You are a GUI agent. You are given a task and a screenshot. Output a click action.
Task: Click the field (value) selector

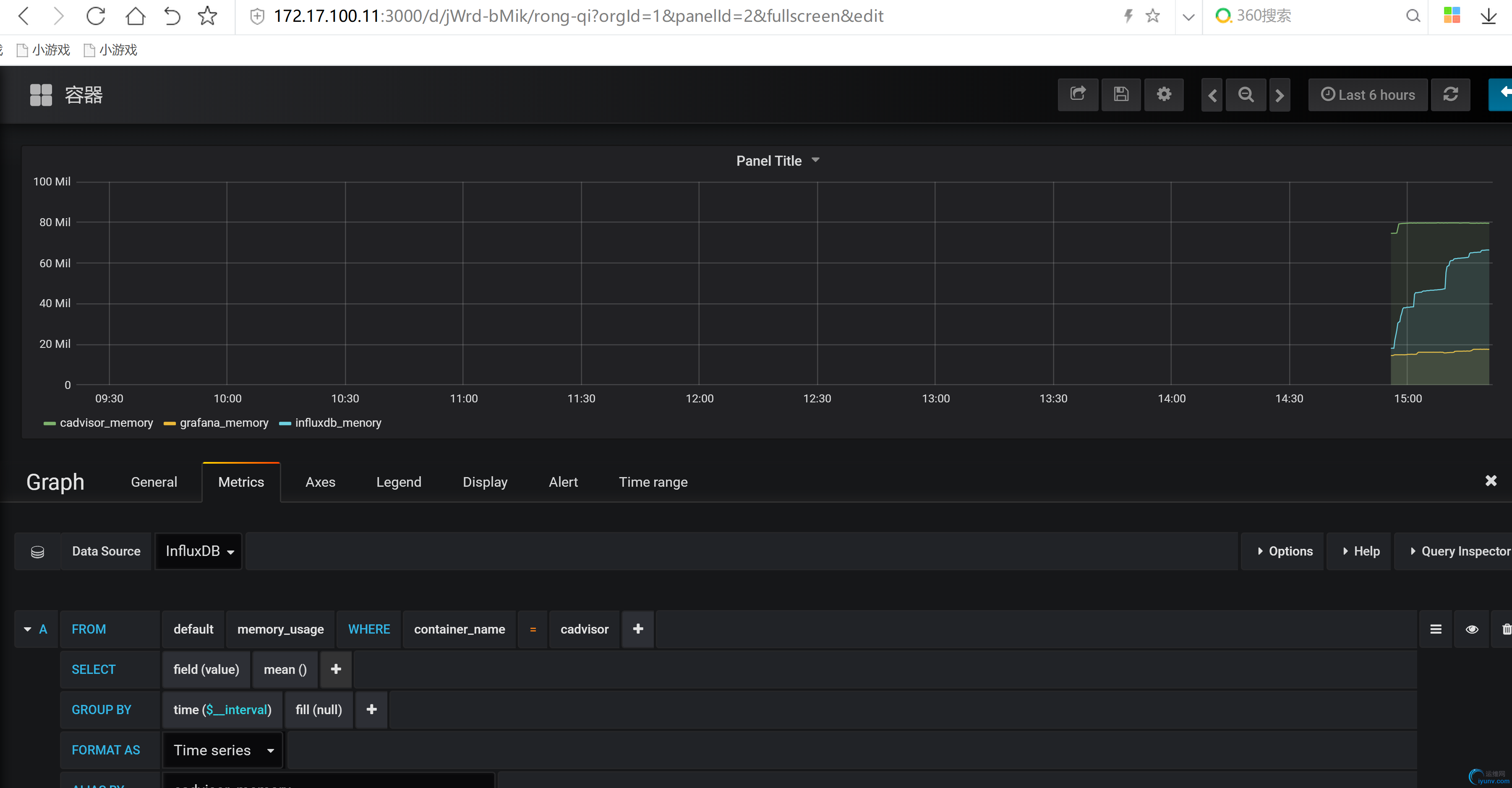click(206, 669)
